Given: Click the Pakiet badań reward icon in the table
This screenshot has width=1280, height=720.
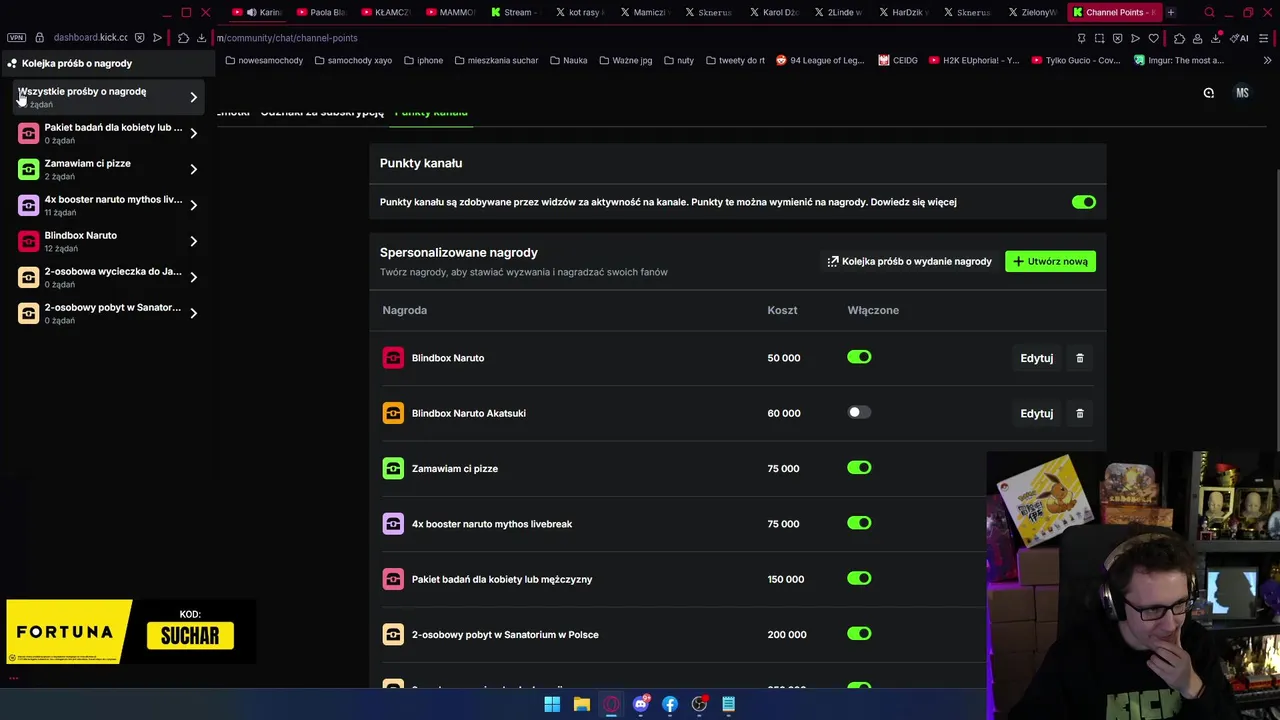Looking at the screenshot, I should coord(393,579).
